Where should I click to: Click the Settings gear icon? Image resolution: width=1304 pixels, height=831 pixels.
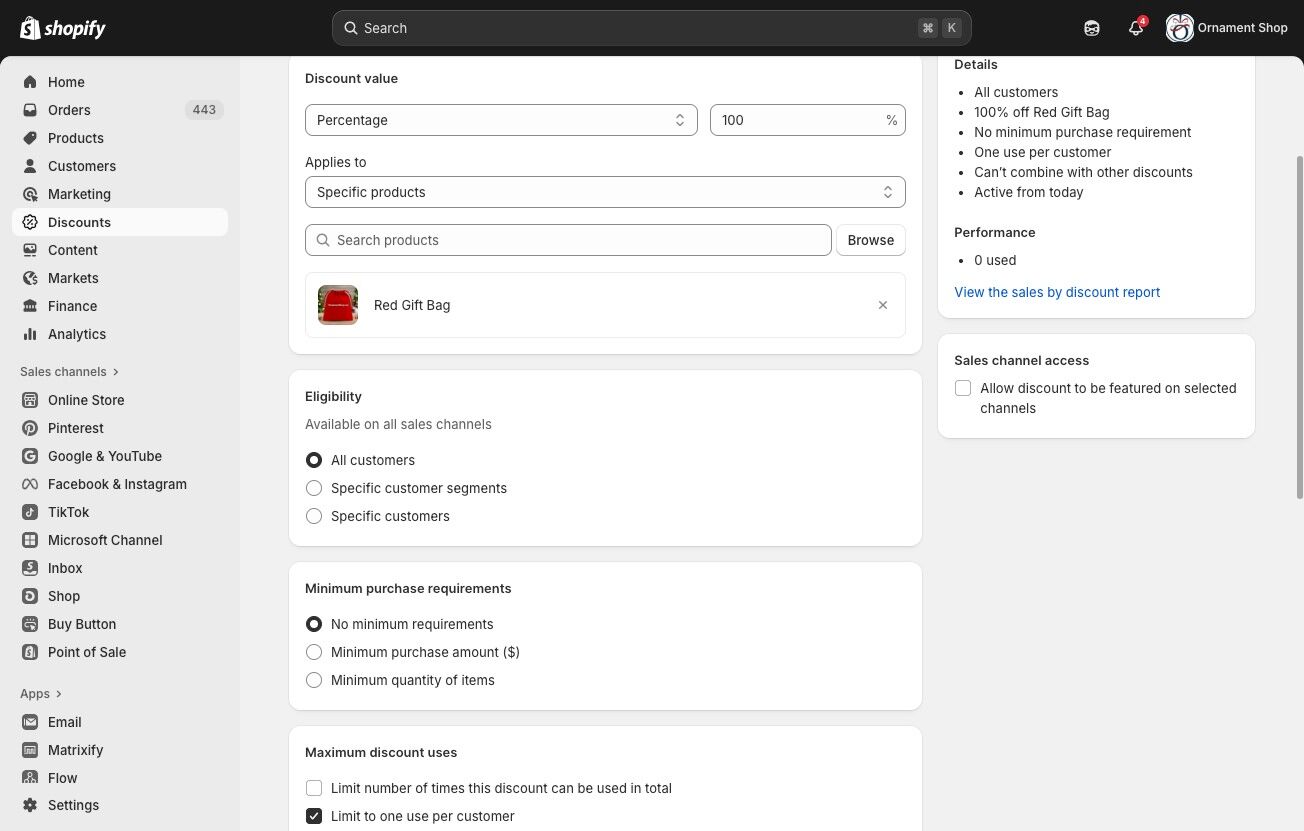tap(30, 805)
